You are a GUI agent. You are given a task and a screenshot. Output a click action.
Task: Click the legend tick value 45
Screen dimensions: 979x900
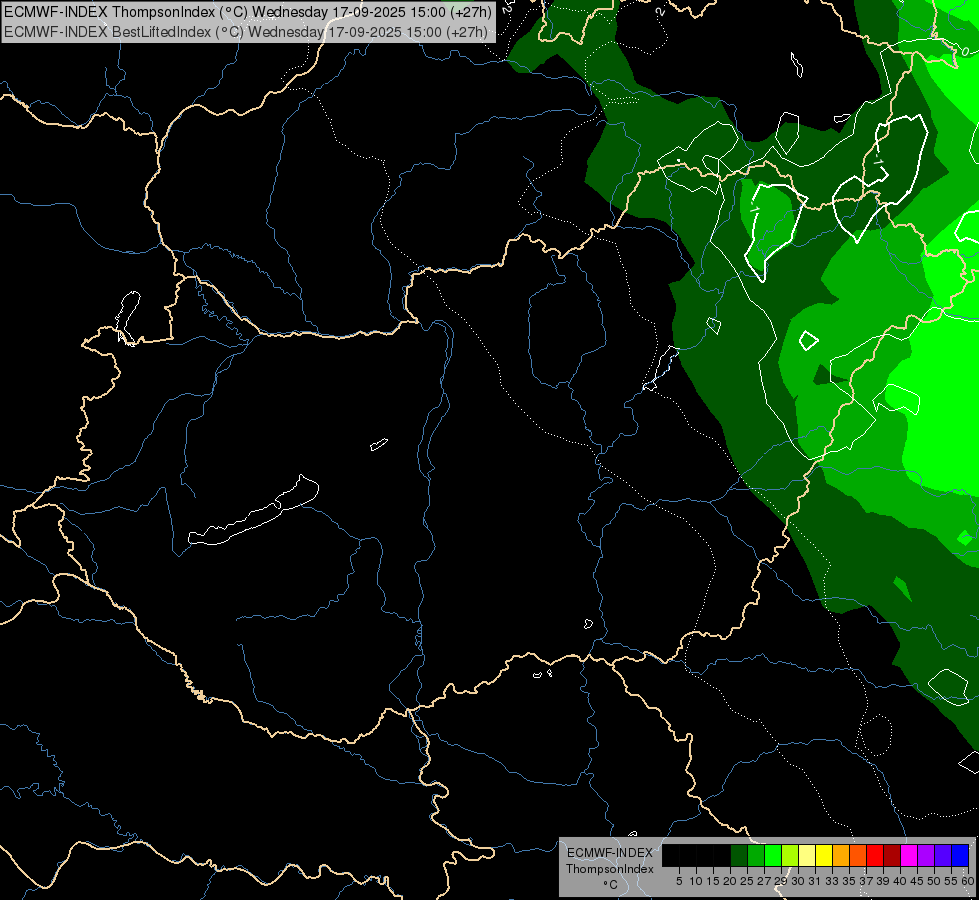click(x=917, y=881)
